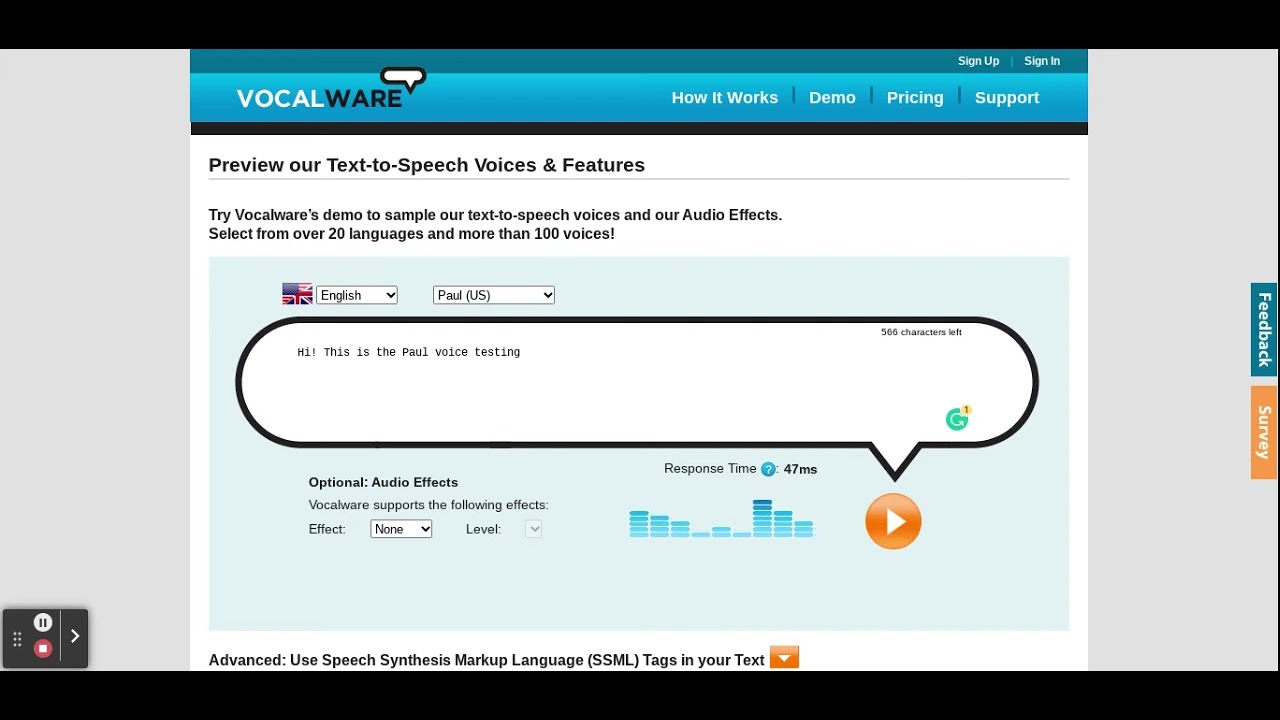Open the Demo menu item
This screenshot has height=720, width=1280.
[832, 98]
